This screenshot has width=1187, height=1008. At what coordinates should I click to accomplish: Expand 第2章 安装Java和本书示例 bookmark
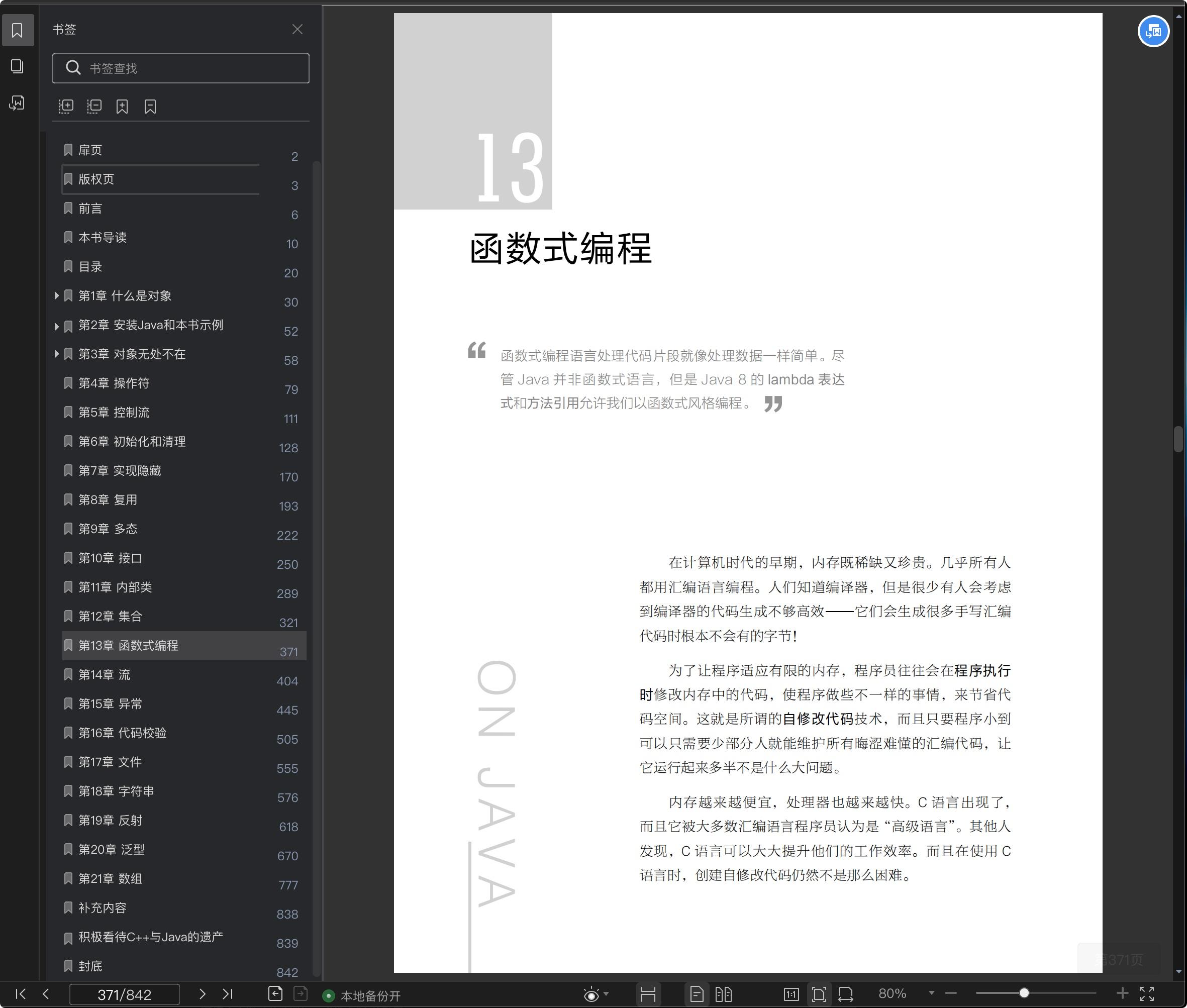pos(56,326)
